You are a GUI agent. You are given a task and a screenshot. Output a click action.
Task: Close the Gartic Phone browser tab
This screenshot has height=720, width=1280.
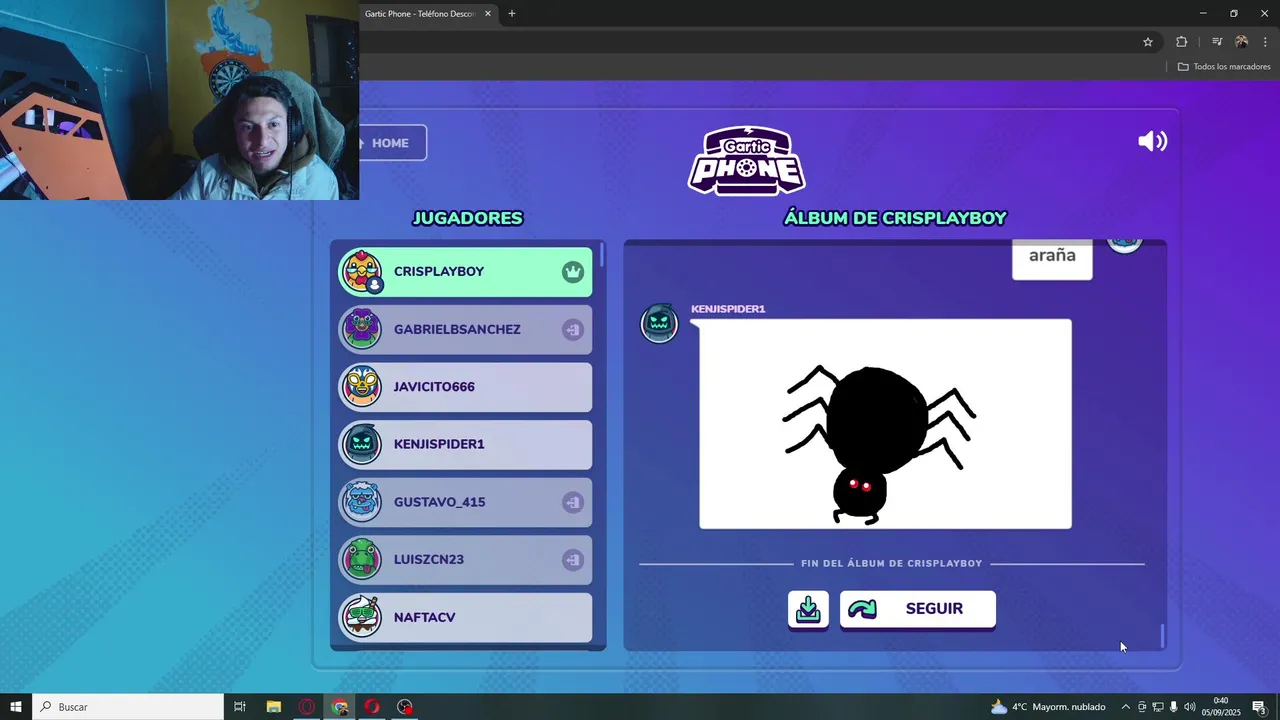click(x=488, y=14)
